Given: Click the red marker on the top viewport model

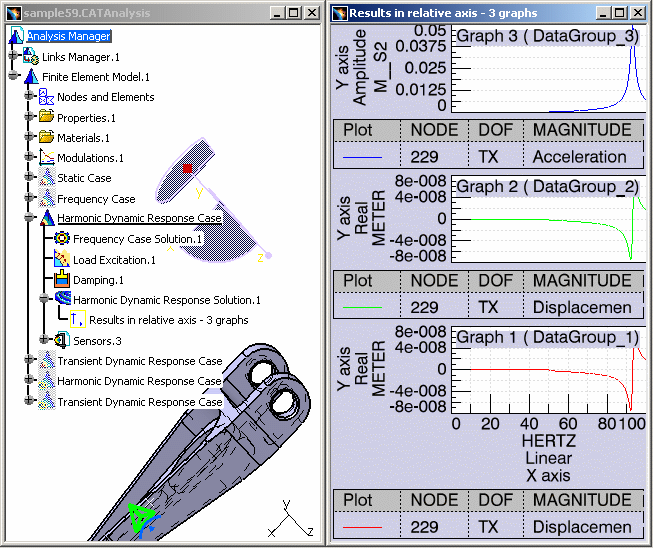Looking at the screenshot, I should pos(187,168).
